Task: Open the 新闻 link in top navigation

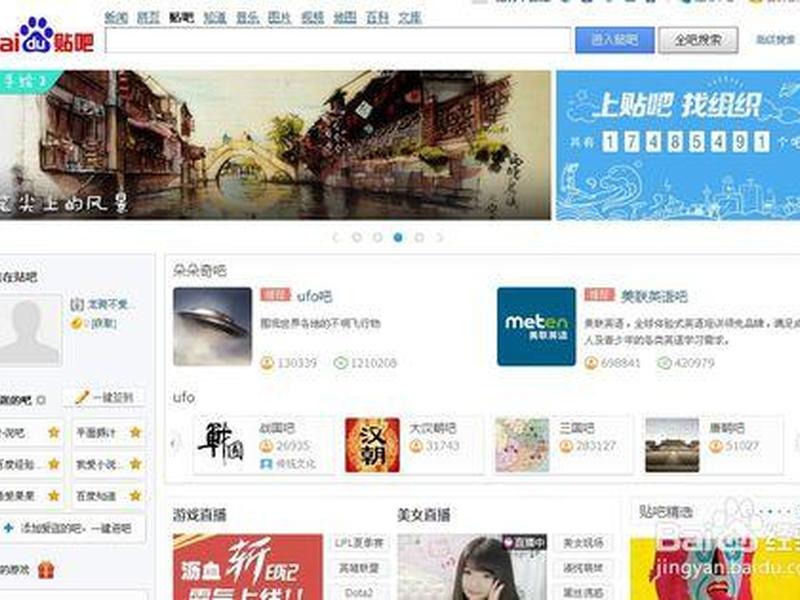Action: [x=116, y=18]
